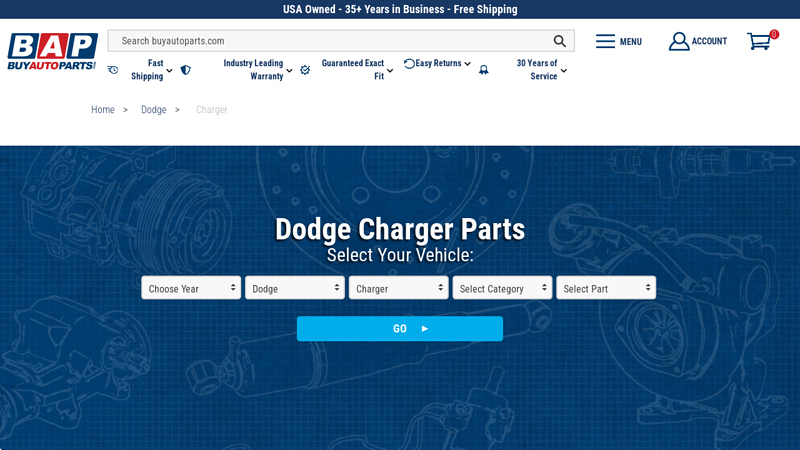Click the Charger breadcrumb
The height and width of the screenshot is (450, 800).
pos(212,110)
